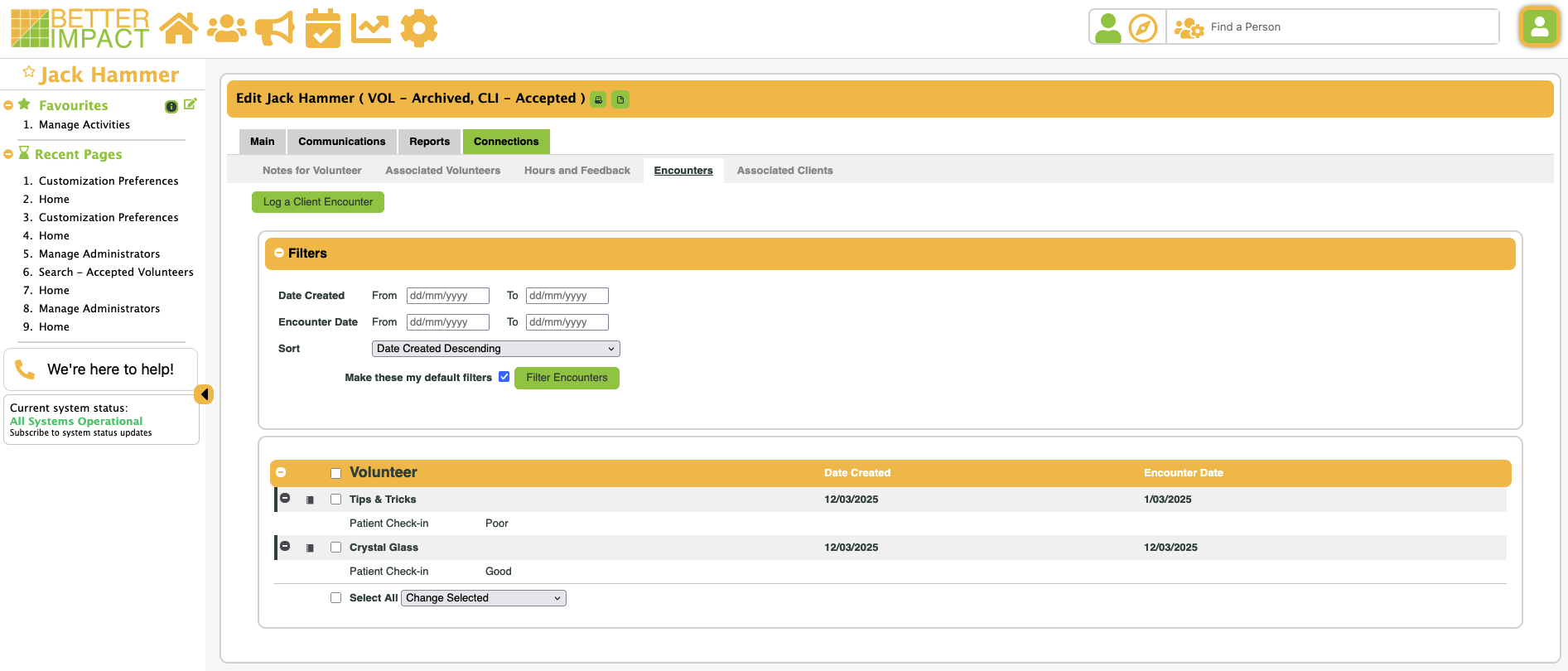The image size is (1568, 671).
Task: Click the Date Created From date field
Action: click(x=447, y=296)
